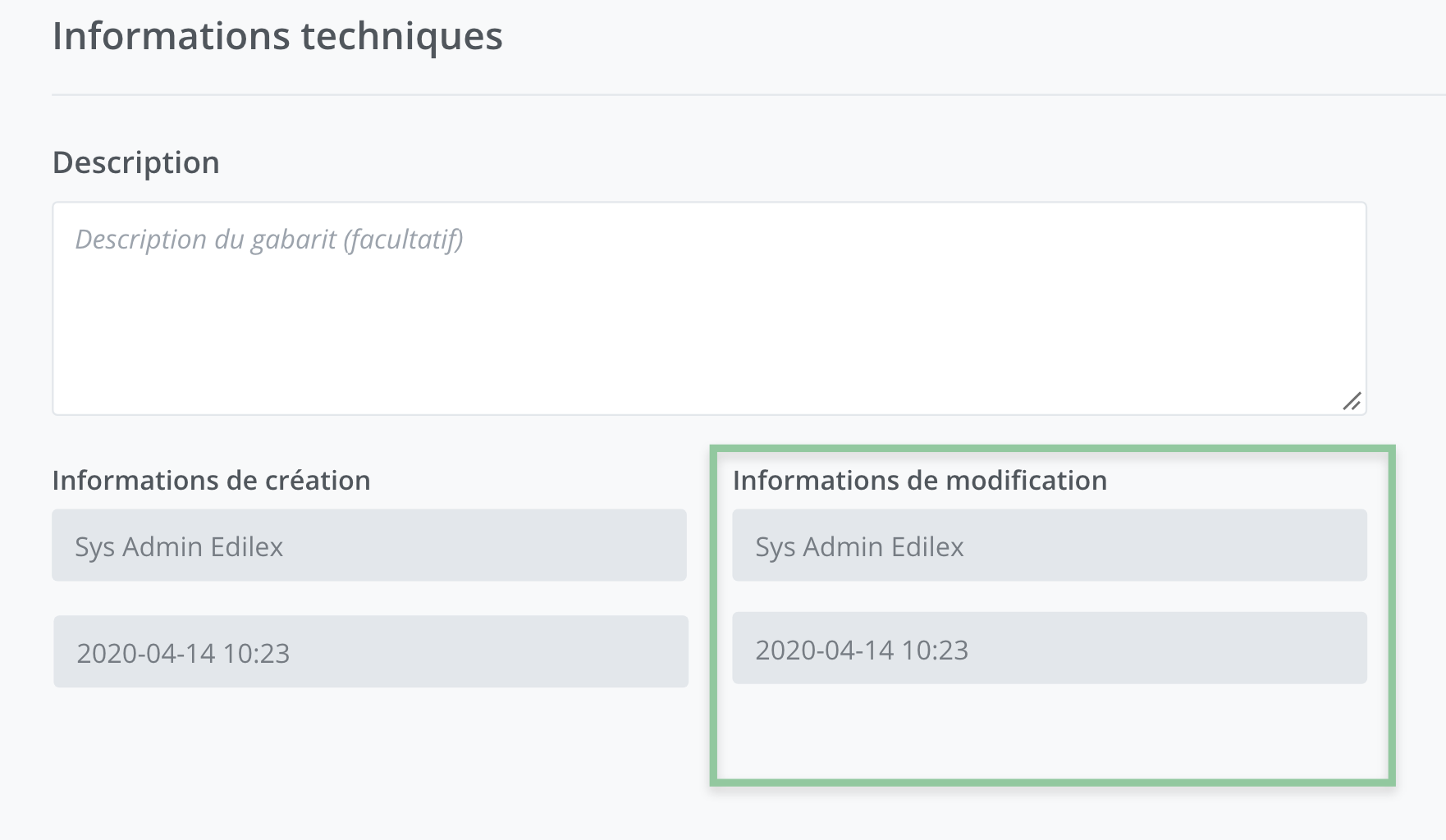Click the word 'techniques' in the heading
1446x840 pixels.
[x=401, y=36]
